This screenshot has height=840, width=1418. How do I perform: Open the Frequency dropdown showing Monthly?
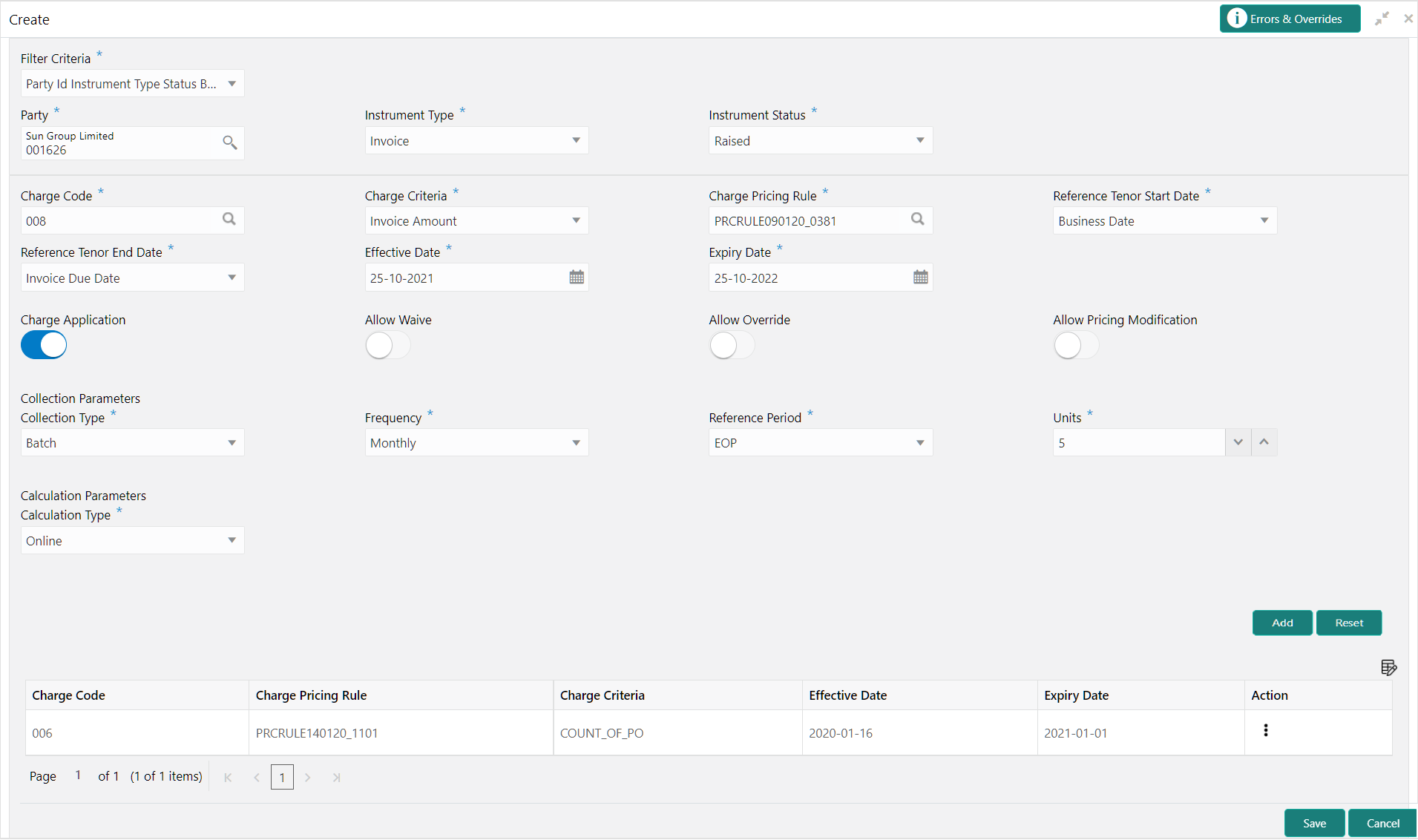tap(476, 443)
